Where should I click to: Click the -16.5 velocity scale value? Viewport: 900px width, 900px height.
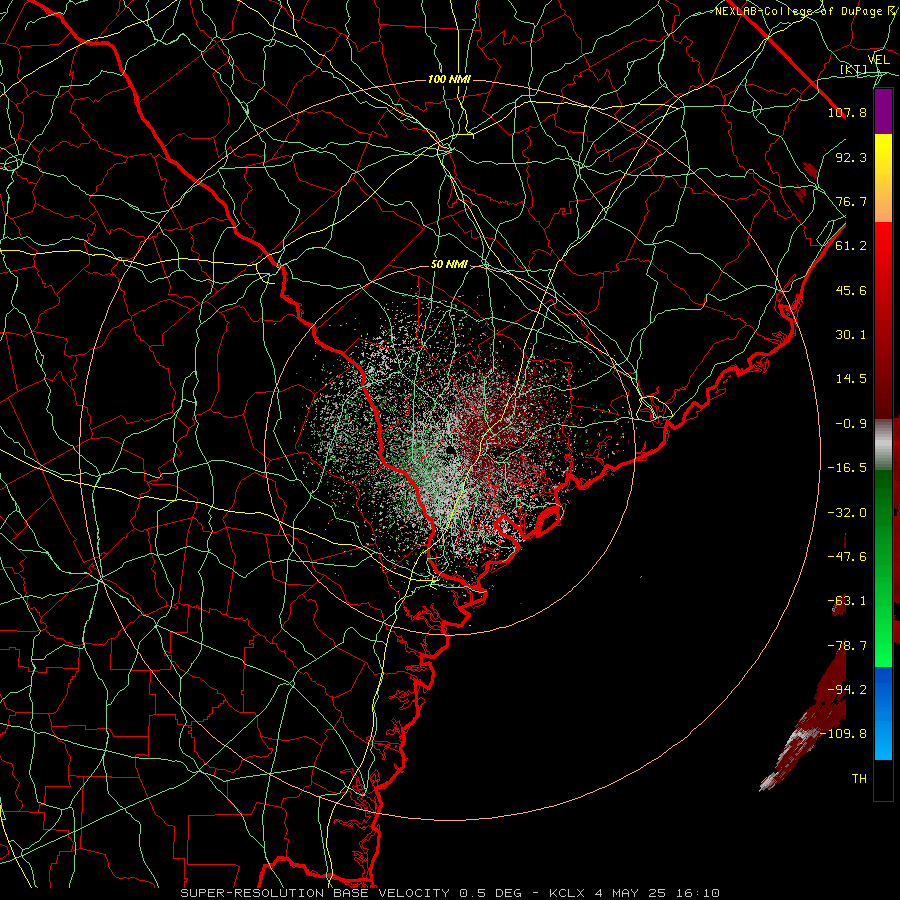click(x=847, y=468)
